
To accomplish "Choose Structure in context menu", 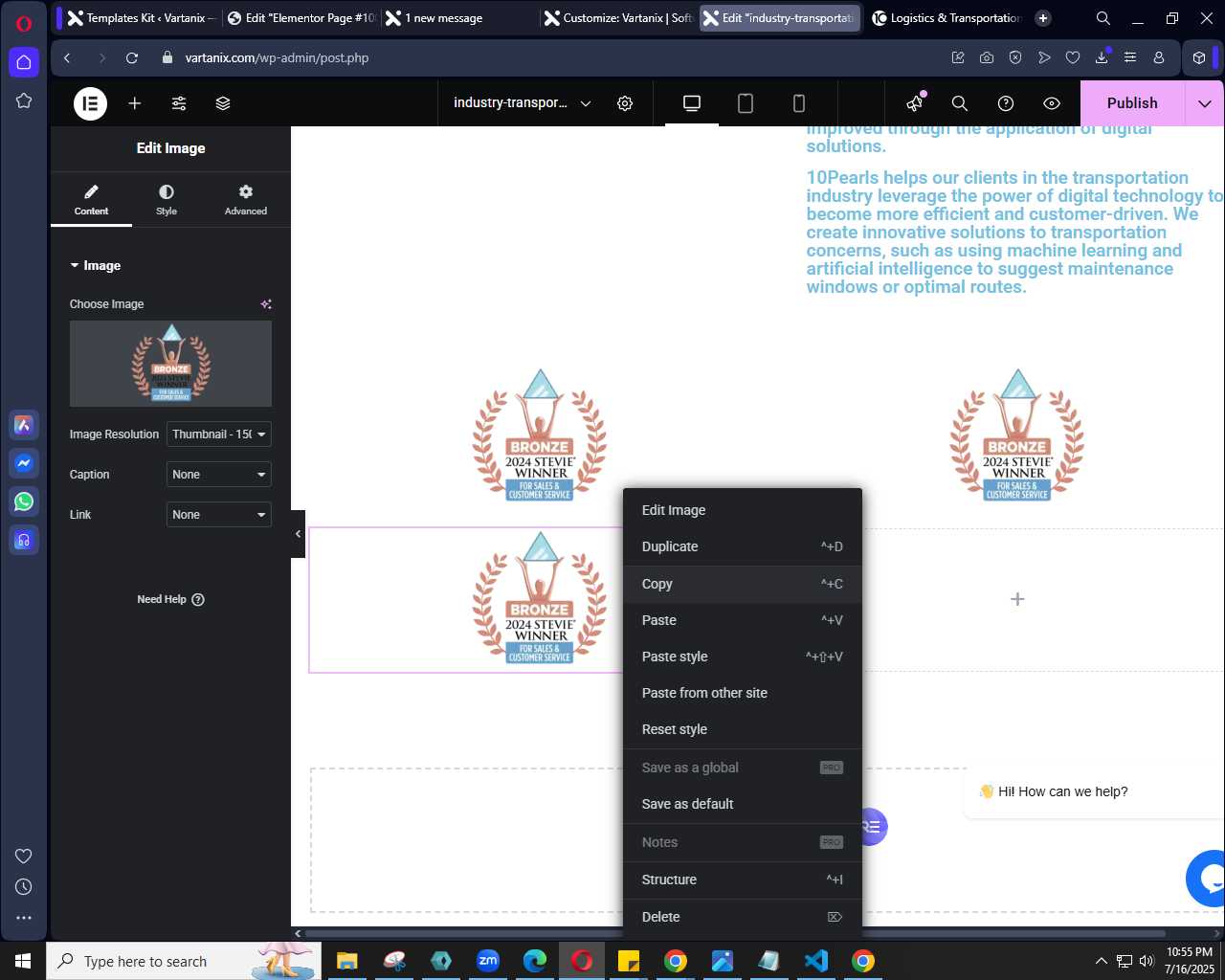I will pos(743,880).
